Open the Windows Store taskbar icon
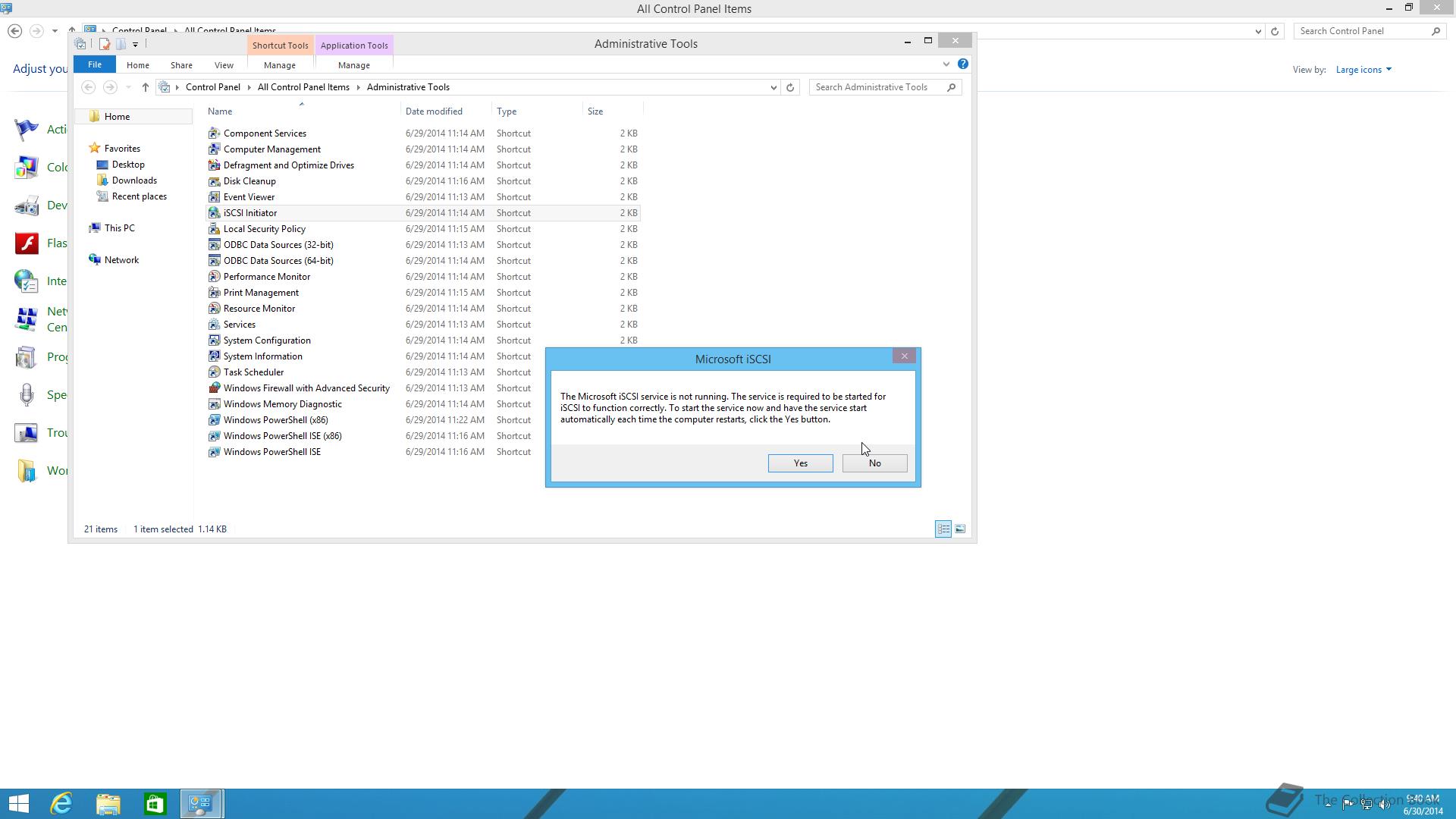The width and height of the screenshot is (1456, 819). pos(155,804)
